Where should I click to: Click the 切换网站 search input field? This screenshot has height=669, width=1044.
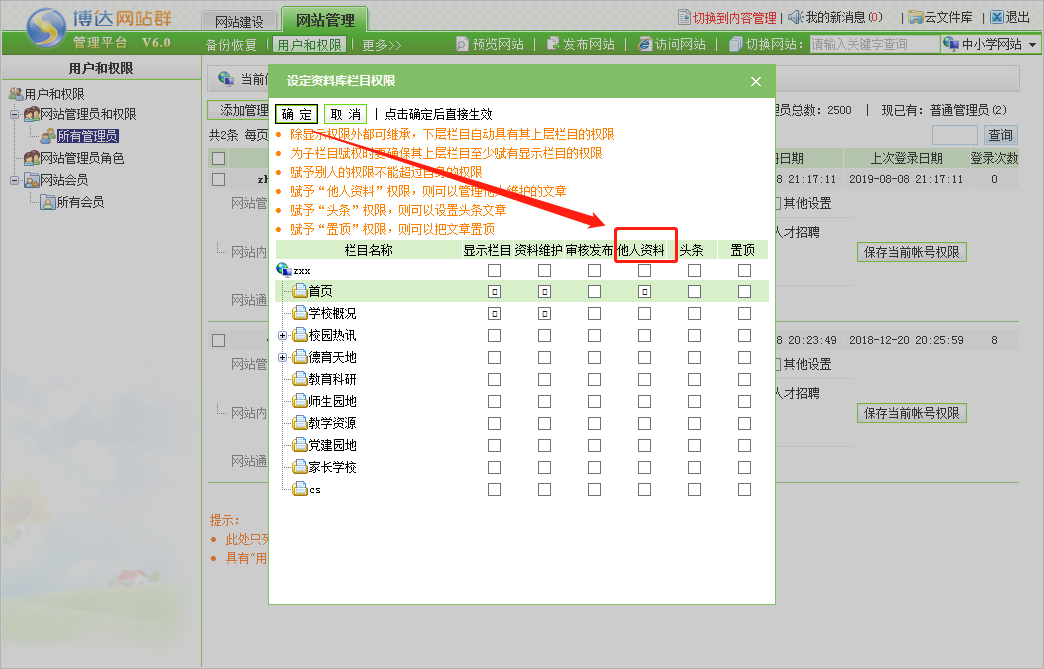[x=872, y=44]
